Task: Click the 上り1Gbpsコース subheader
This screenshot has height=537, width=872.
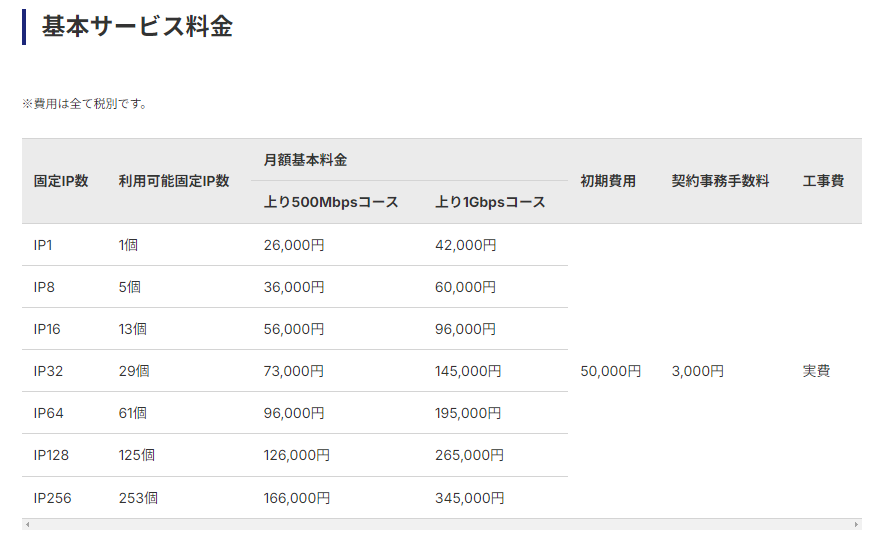Action: [490, 202]
